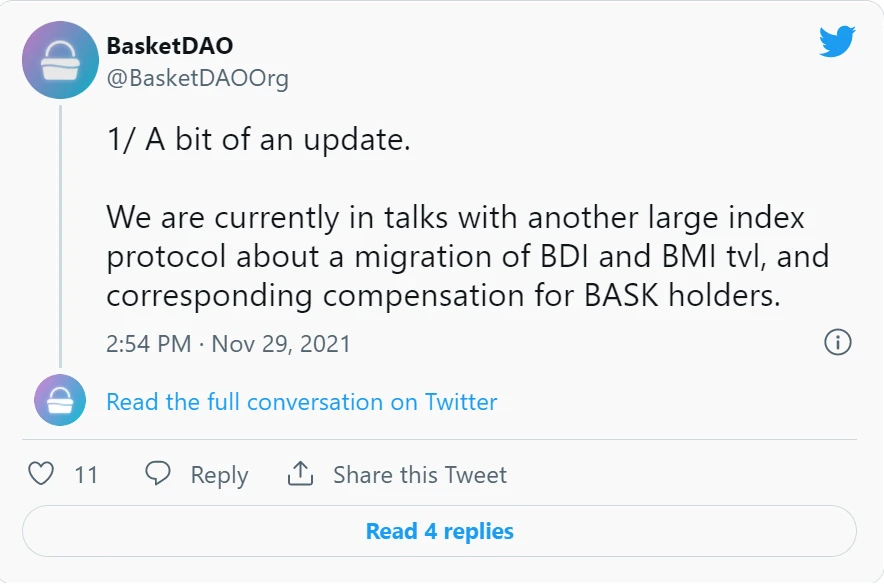Open the 2:54 PM time link
Image resolution: width=884 pixels, height=585 pixels.
[x=148, y=344]
